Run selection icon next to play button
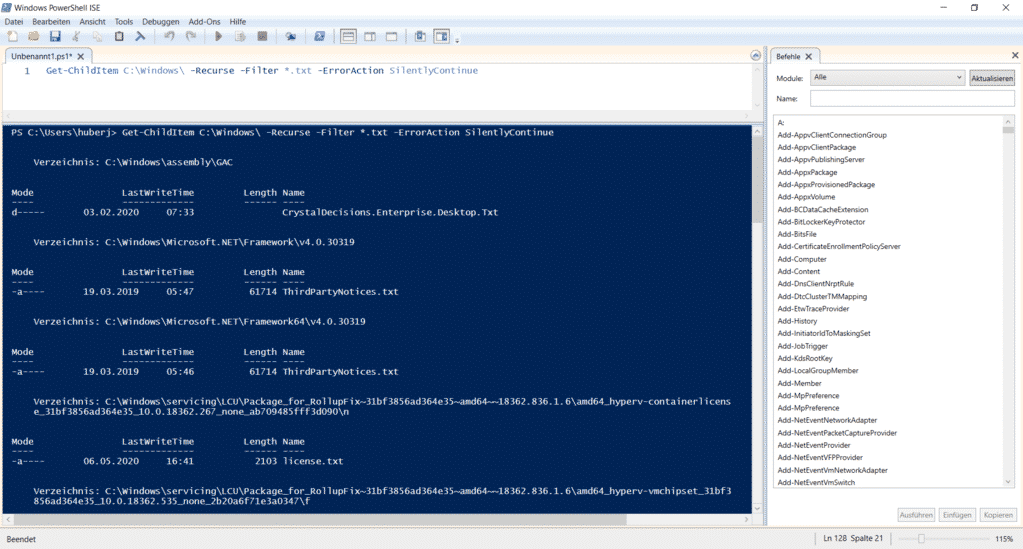The image size is (1023, 549). coord(240,37)
